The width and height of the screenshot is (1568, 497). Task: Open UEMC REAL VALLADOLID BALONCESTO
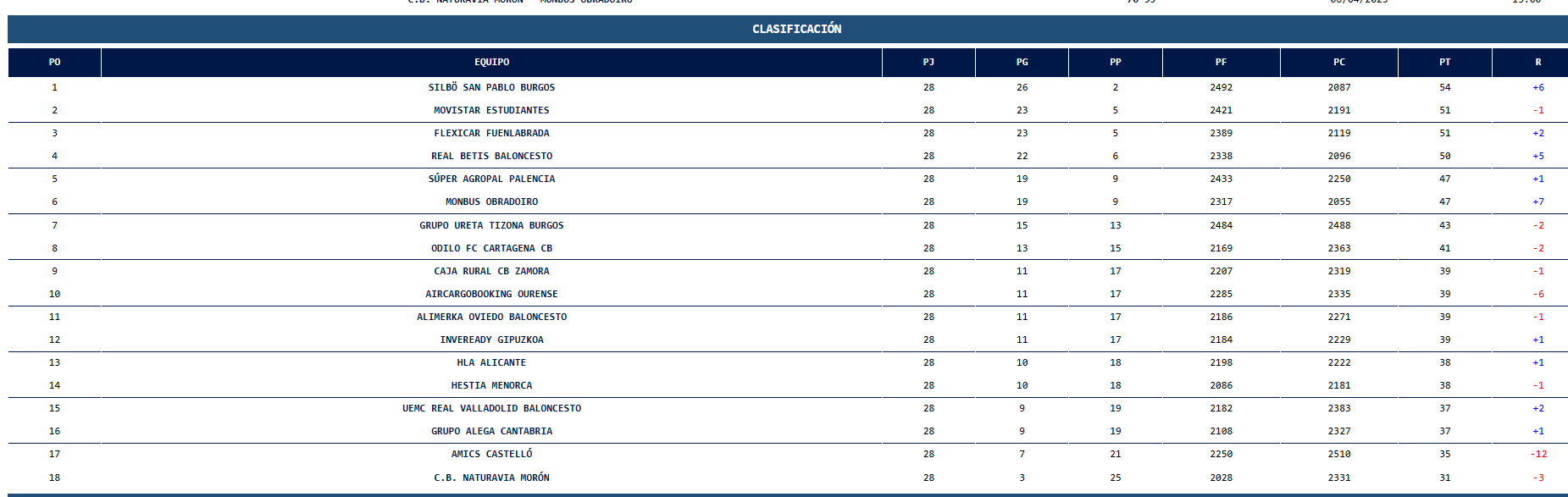click(491, 408)
